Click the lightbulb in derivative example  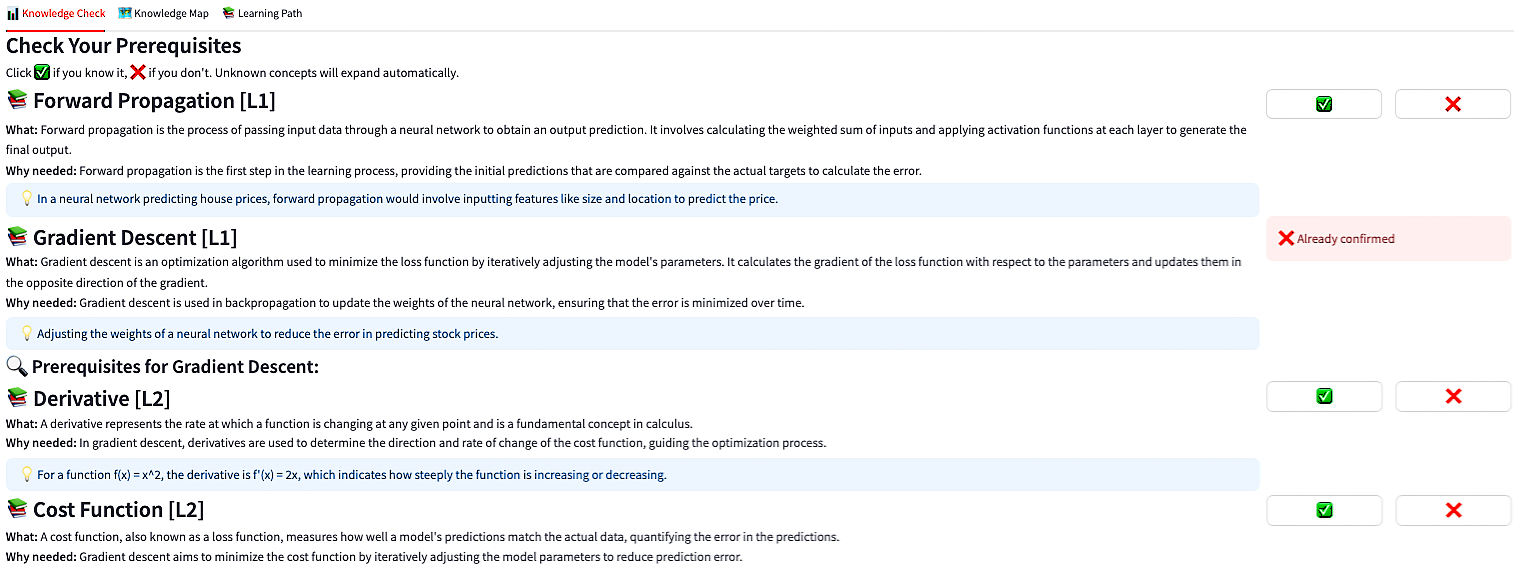click(x=27, y=475)
